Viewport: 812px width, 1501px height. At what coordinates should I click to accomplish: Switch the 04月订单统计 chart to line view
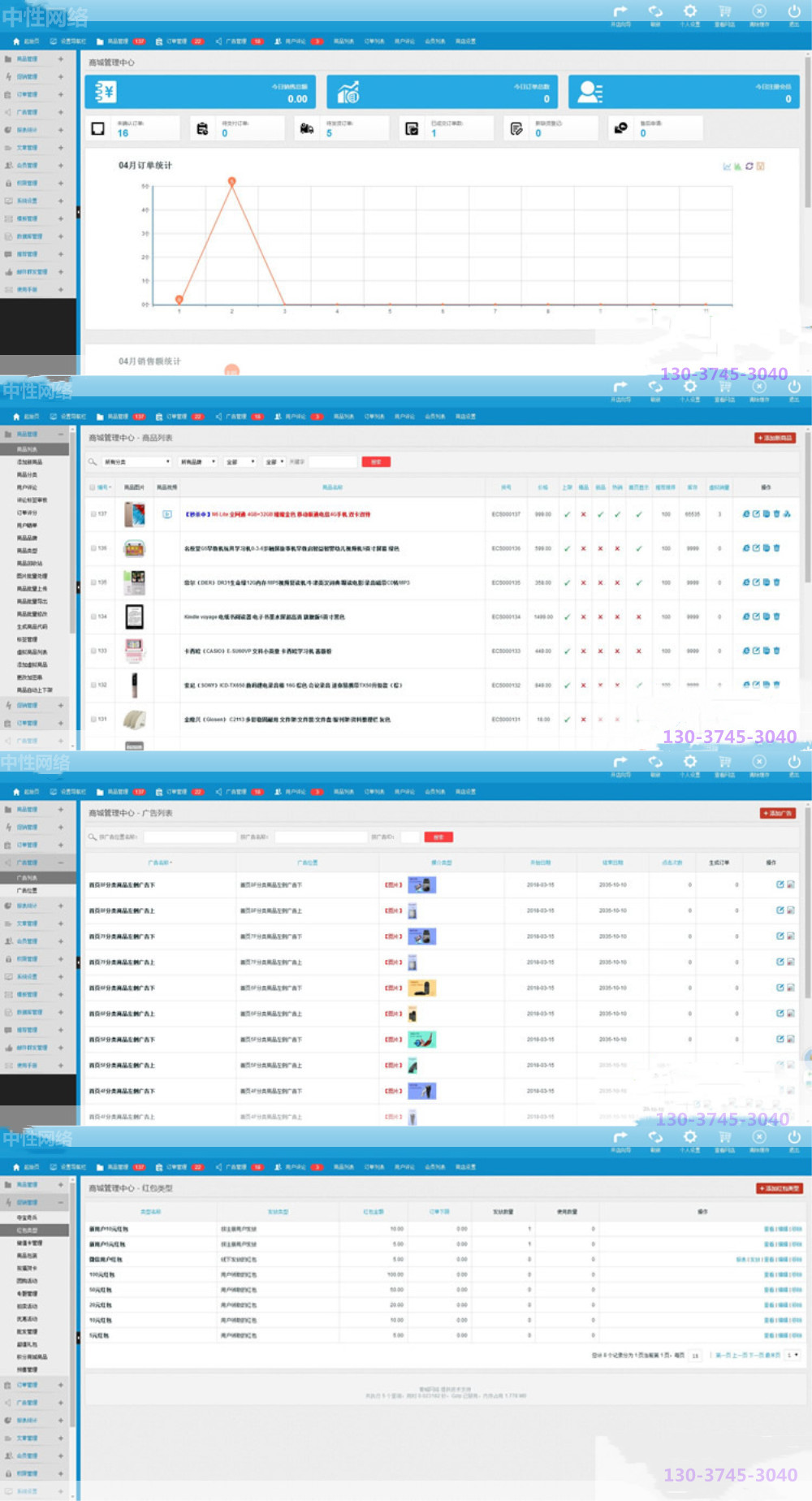[x=727, y=167]
